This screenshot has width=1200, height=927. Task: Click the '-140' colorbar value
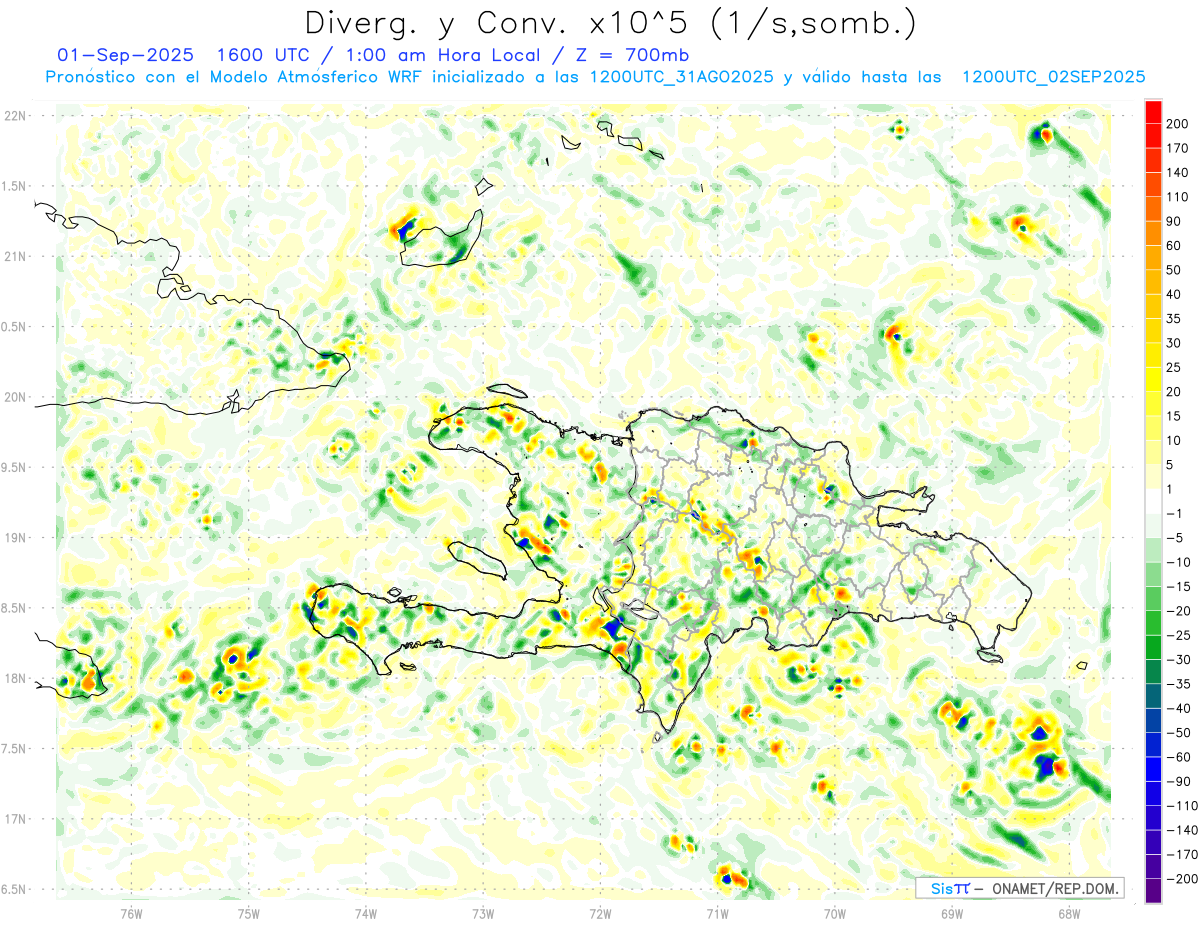[1183, 830]
